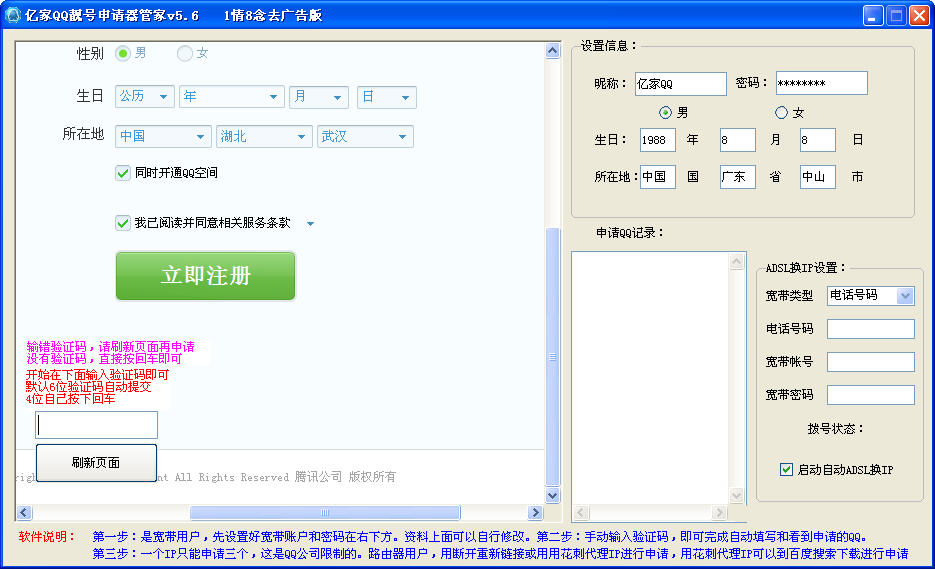Click the 刷新页面 button

(x=97, y=462)
